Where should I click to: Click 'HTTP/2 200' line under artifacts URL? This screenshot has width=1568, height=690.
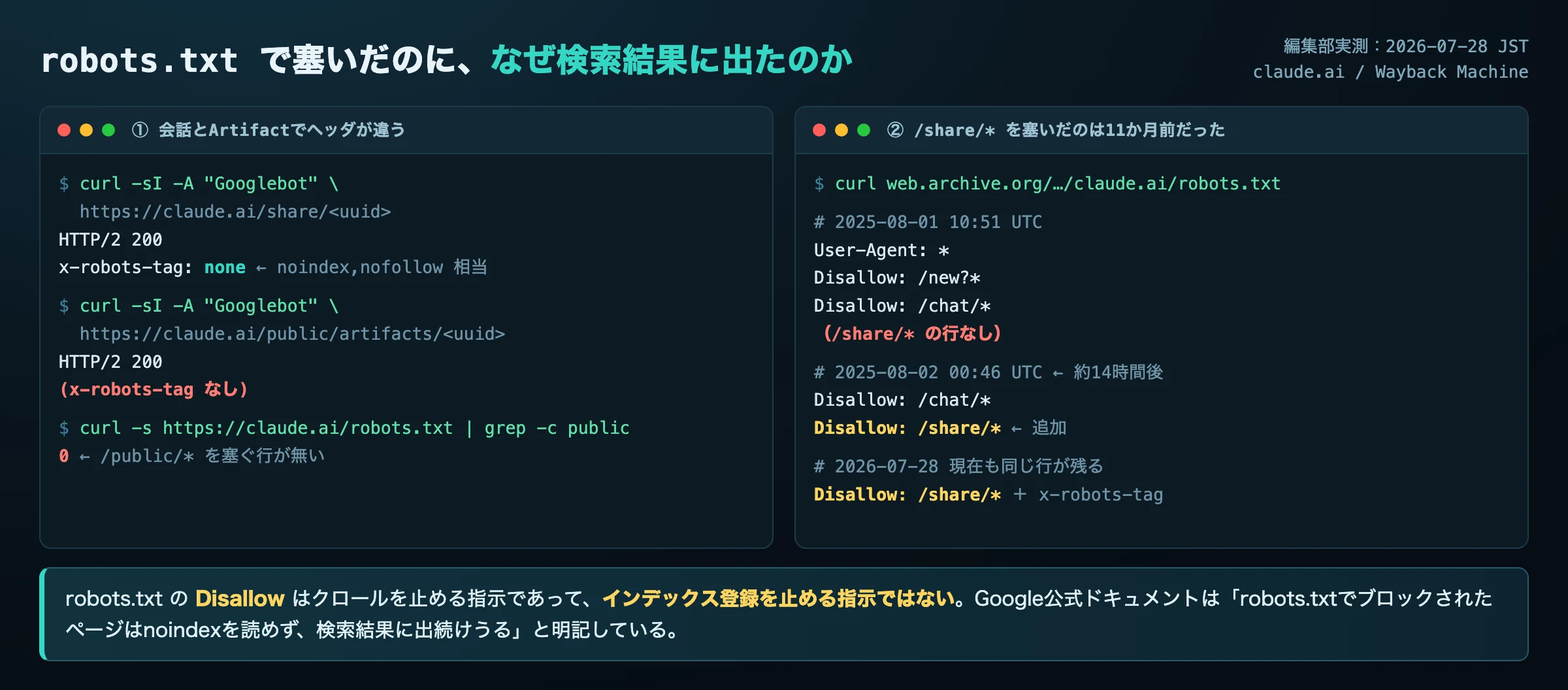click(110, 362)
